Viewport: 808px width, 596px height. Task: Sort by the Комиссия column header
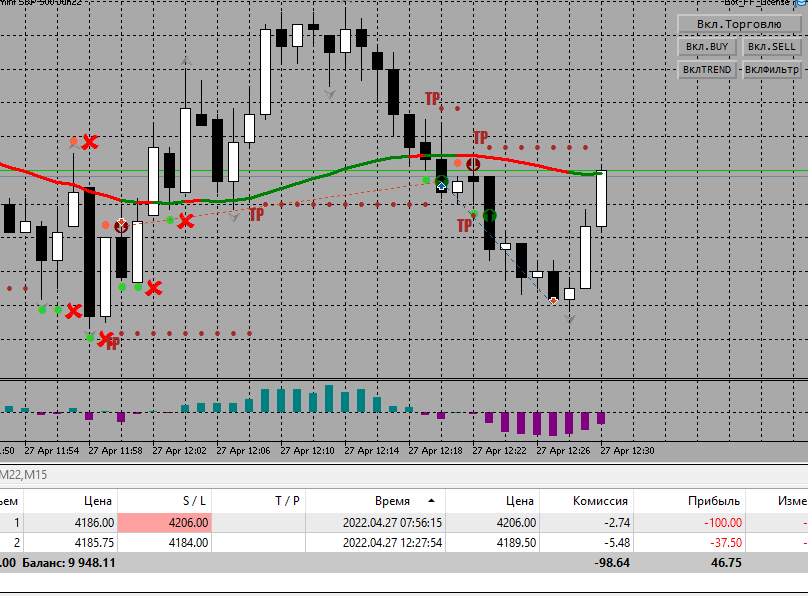(586, 501)
